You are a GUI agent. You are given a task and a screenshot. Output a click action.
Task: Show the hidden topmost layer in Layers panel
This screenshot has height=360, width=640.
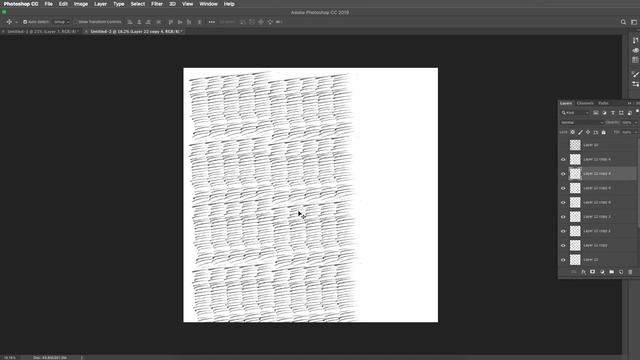pos(563,145)
